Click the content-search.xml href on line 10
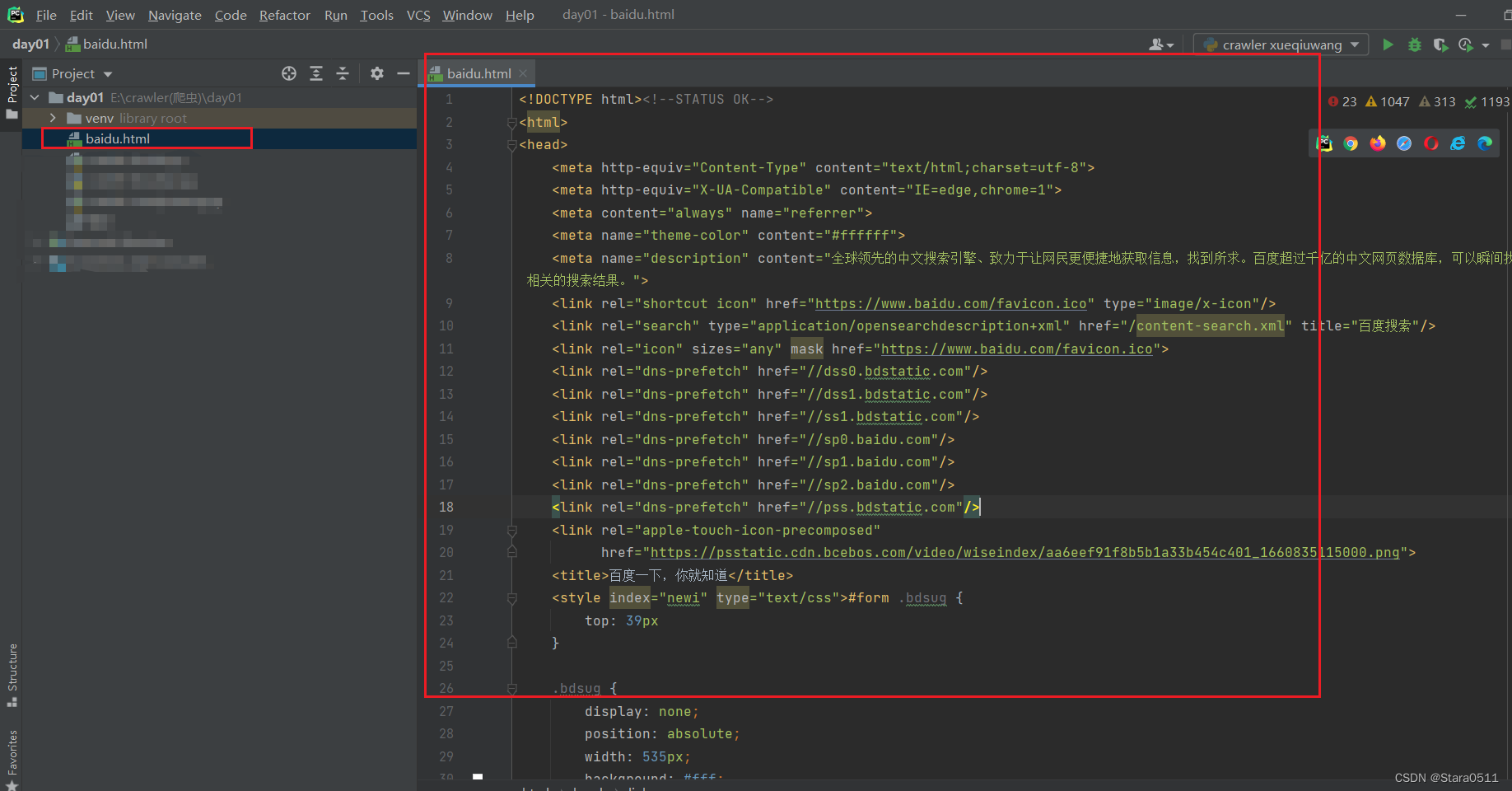1512x791 pixels. click(x=1210, y=326)
